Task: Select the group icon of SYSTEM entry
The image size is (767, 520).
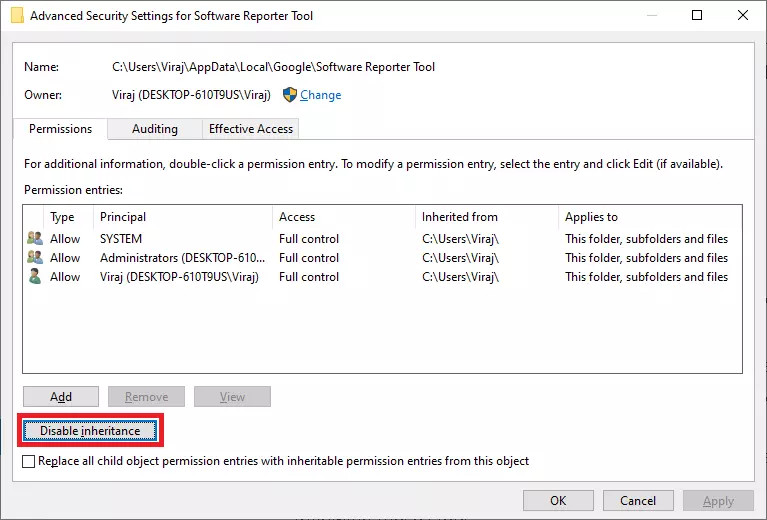Action: (35, 238)
